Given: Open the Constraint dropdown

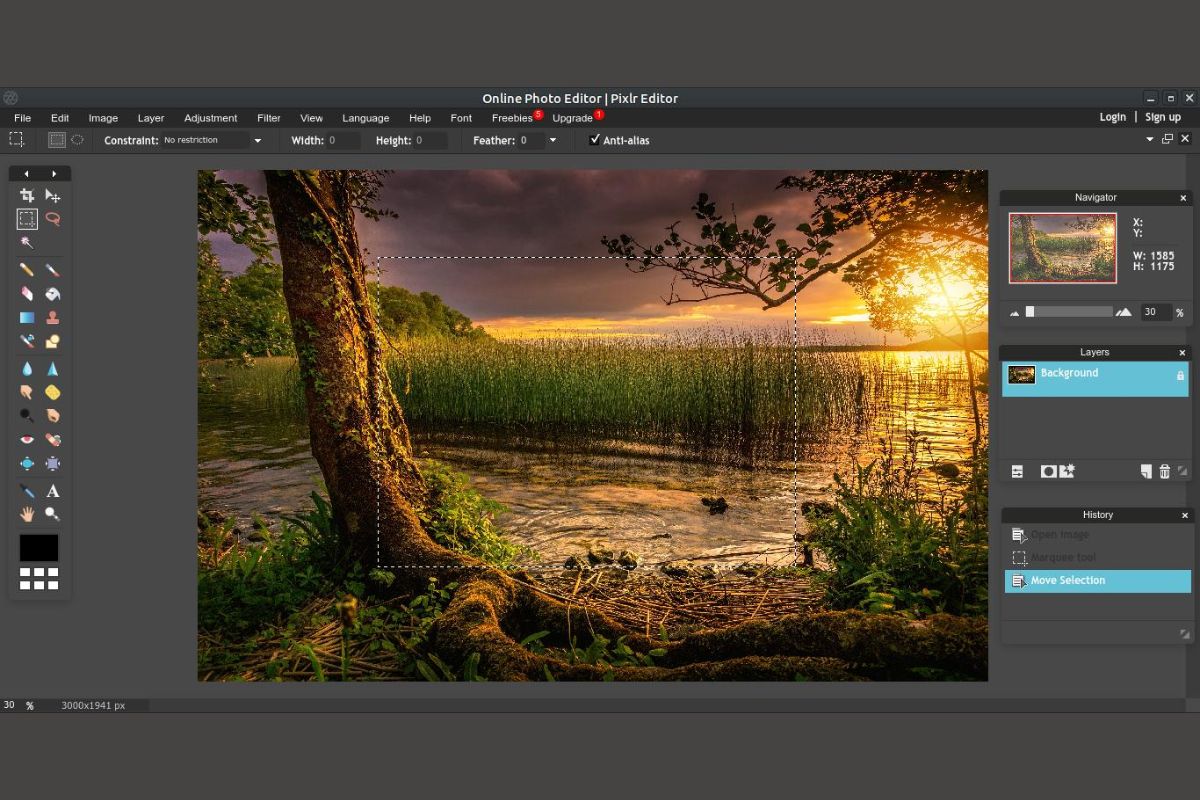Looking at the screenshot, I should click(257, 141).
